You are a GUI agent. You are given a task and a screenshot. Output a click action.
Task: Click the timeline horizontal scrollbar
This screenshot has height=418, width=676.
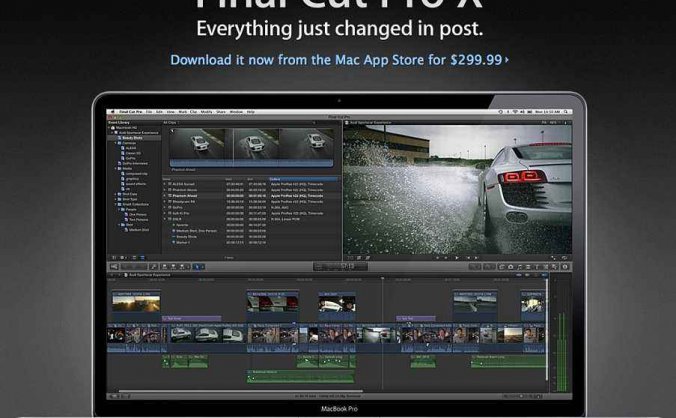[241, 392]
